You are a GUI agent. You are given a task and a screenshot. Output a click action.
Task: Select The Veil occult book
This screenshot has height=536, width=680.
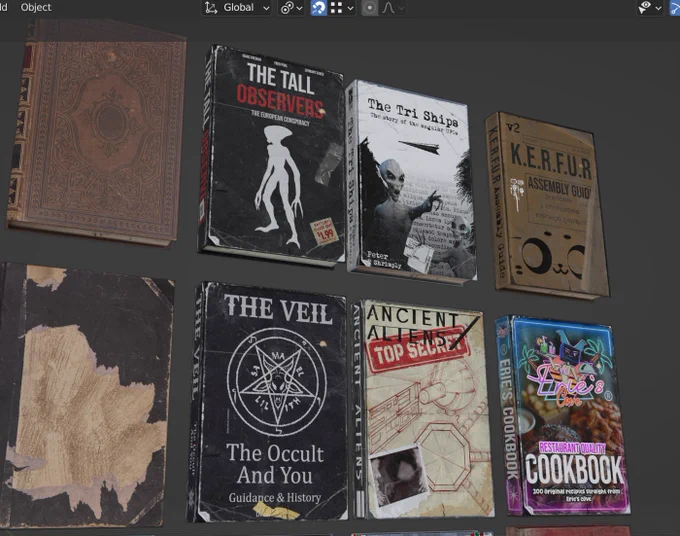coord(268,402)
